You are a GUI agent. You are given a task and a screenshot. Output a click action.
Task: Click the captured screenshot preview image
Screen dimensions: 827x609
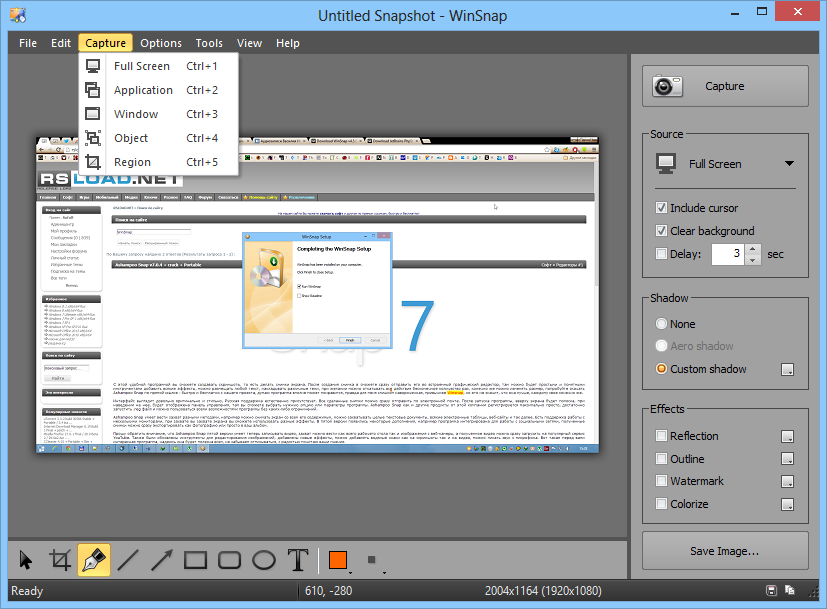point(318,295)
